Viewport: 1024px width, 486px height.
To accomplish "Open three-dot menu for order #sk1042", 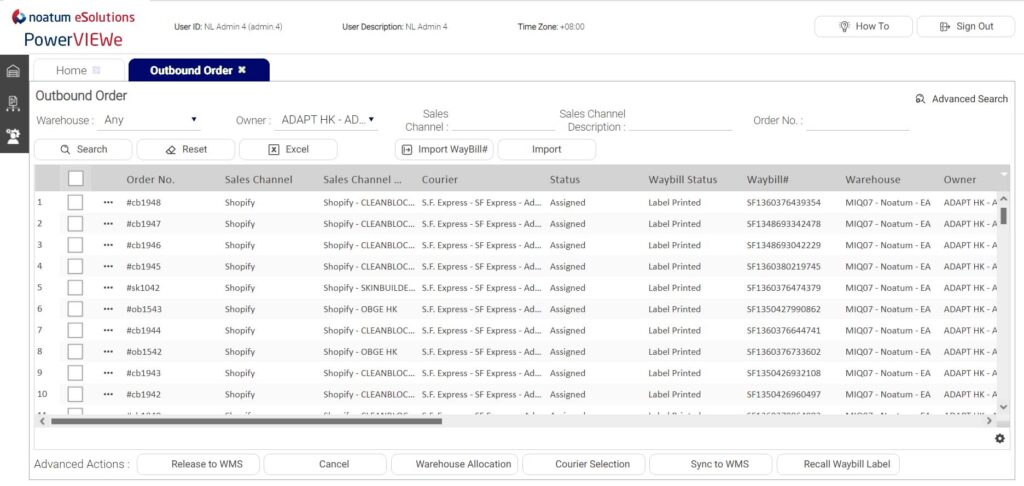I will (x=108, y=288).
